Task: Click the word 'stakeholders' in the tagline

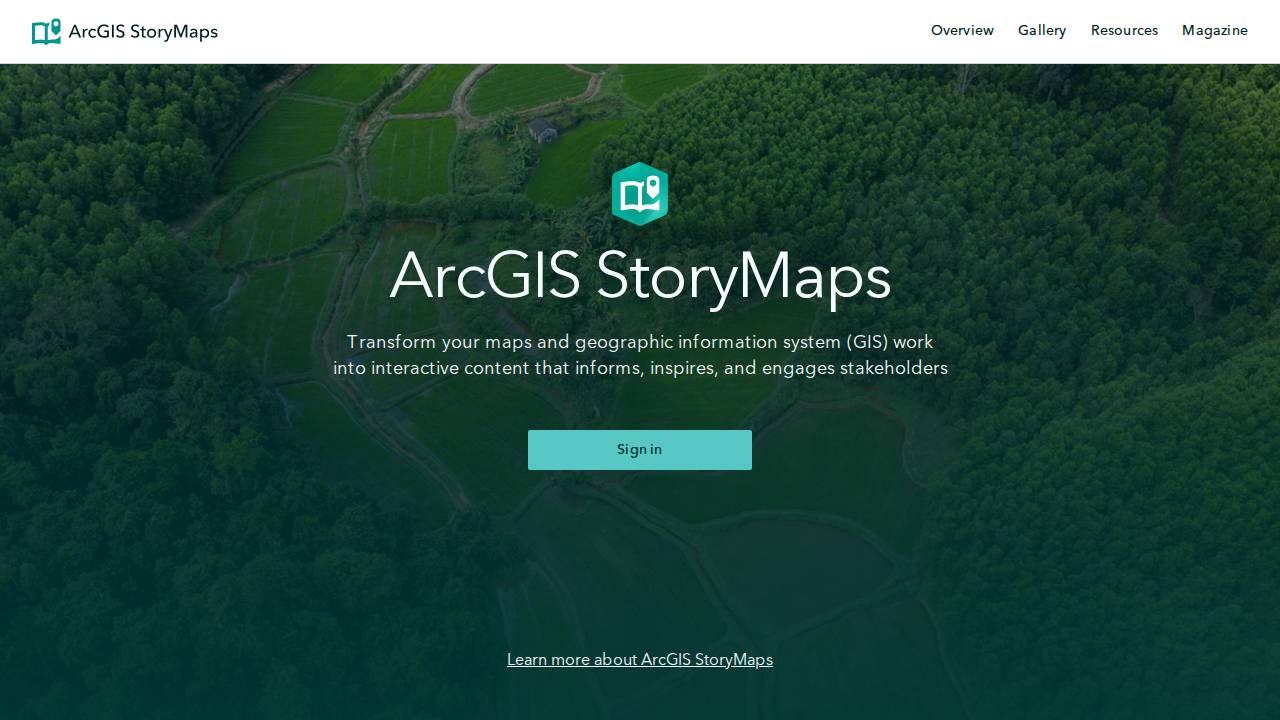Action: [x=893, y=368]
